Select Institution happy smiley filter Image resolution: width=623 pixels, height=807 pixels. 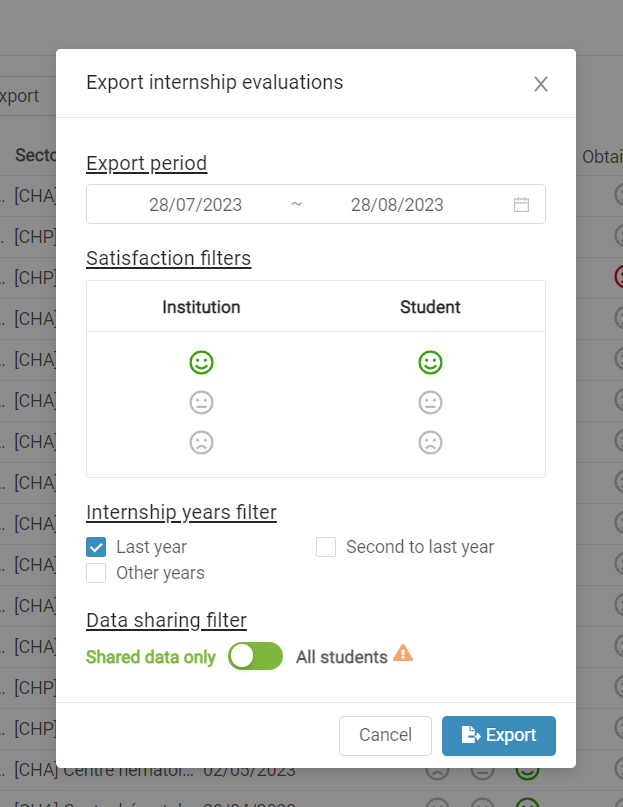(201, 362)
